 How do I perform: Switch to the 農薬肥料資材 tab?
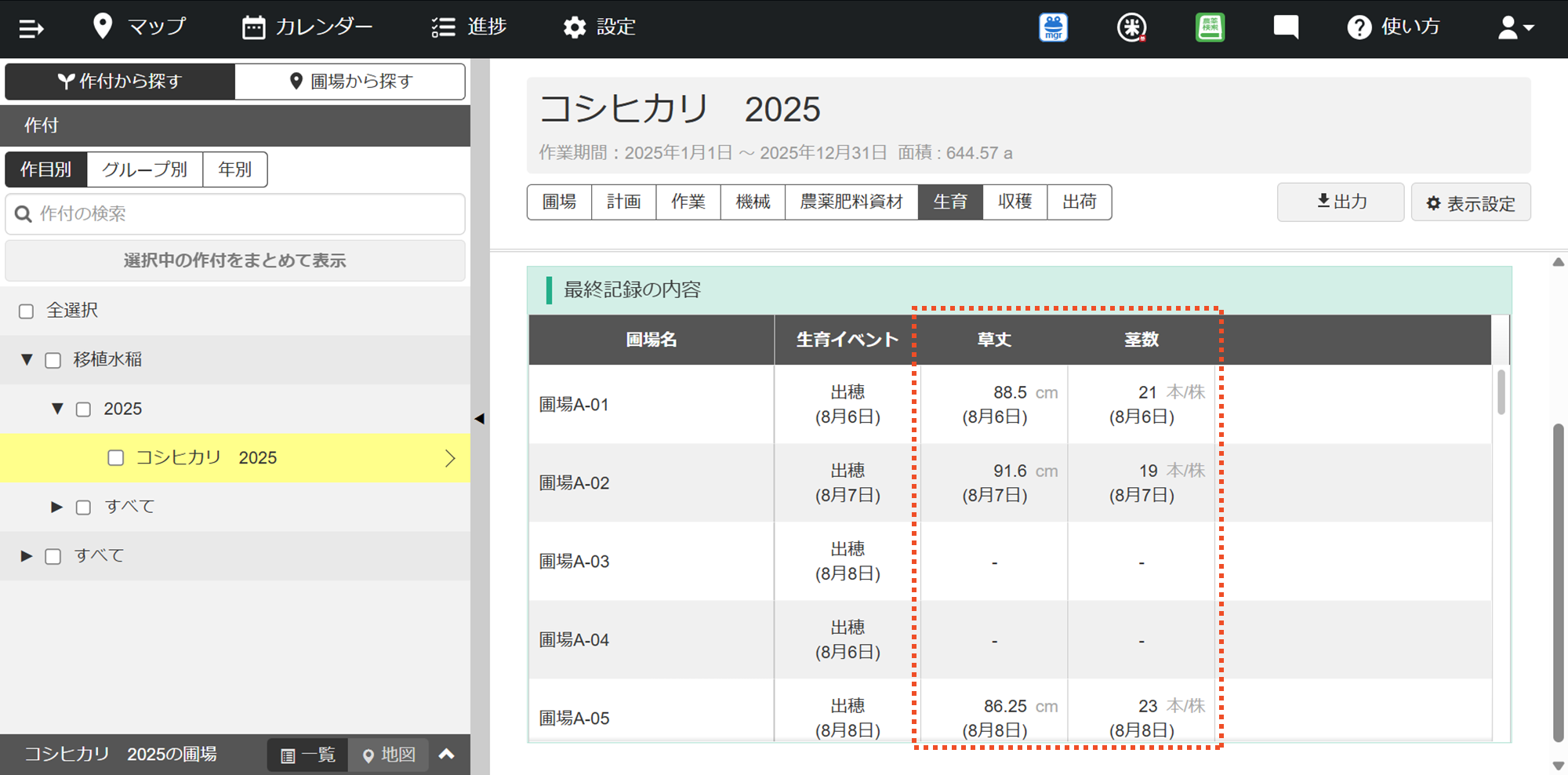(x=851, y=202)
